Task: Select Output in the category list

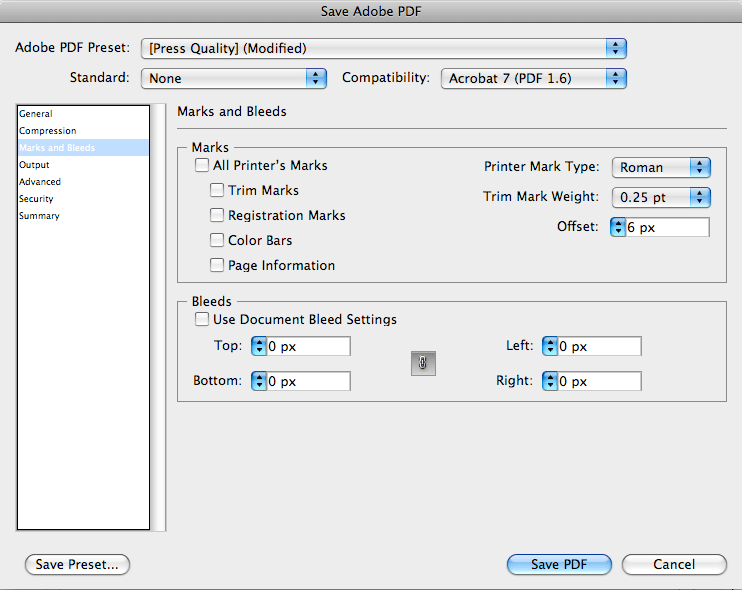Action: [83, 165]
